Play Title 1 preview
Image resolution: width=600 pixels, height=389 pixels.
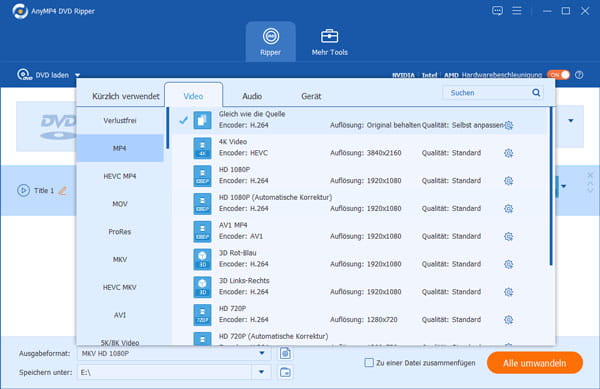(23, 190)
